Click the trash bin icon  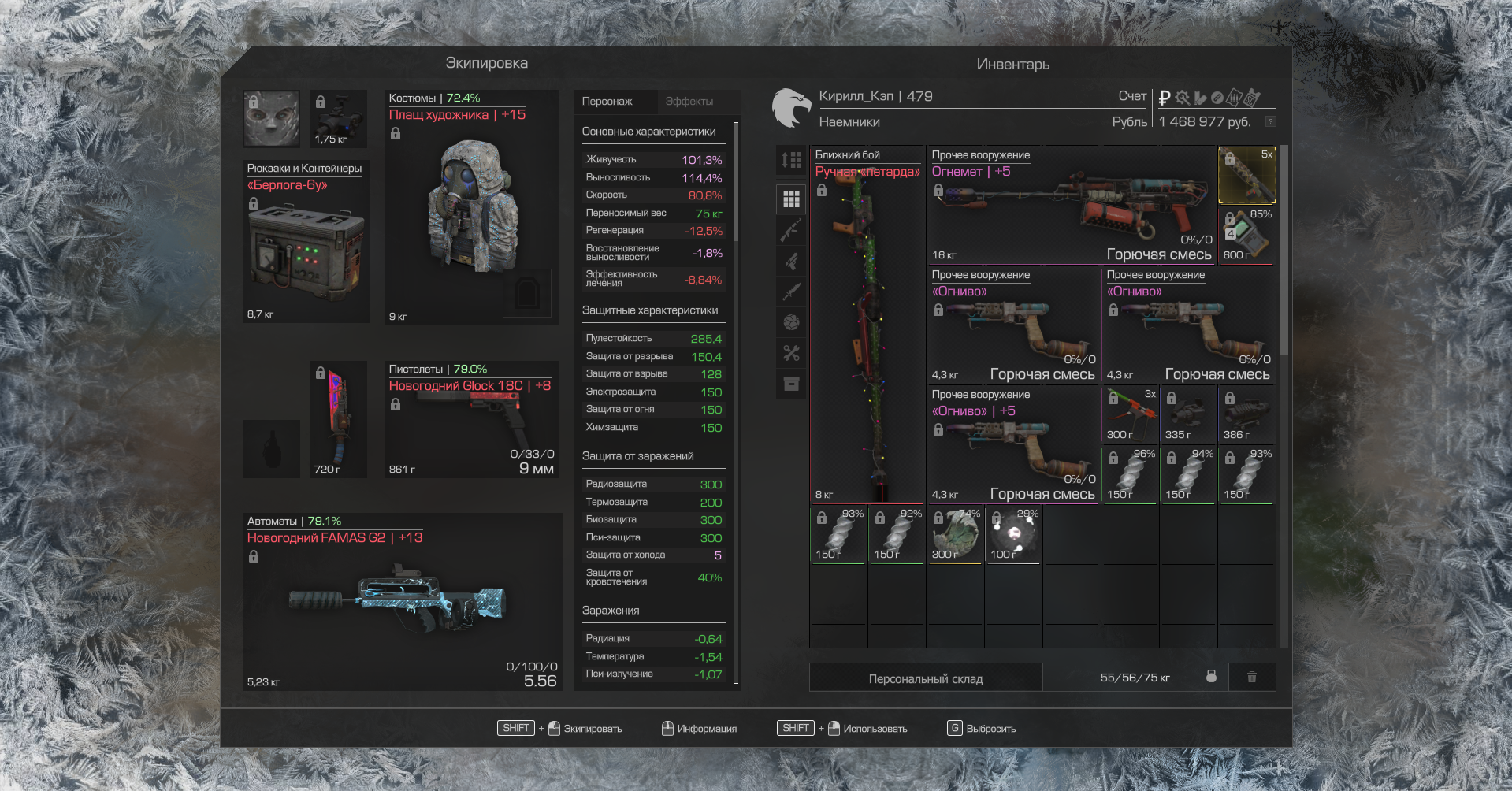click(x=1251, y=677)
